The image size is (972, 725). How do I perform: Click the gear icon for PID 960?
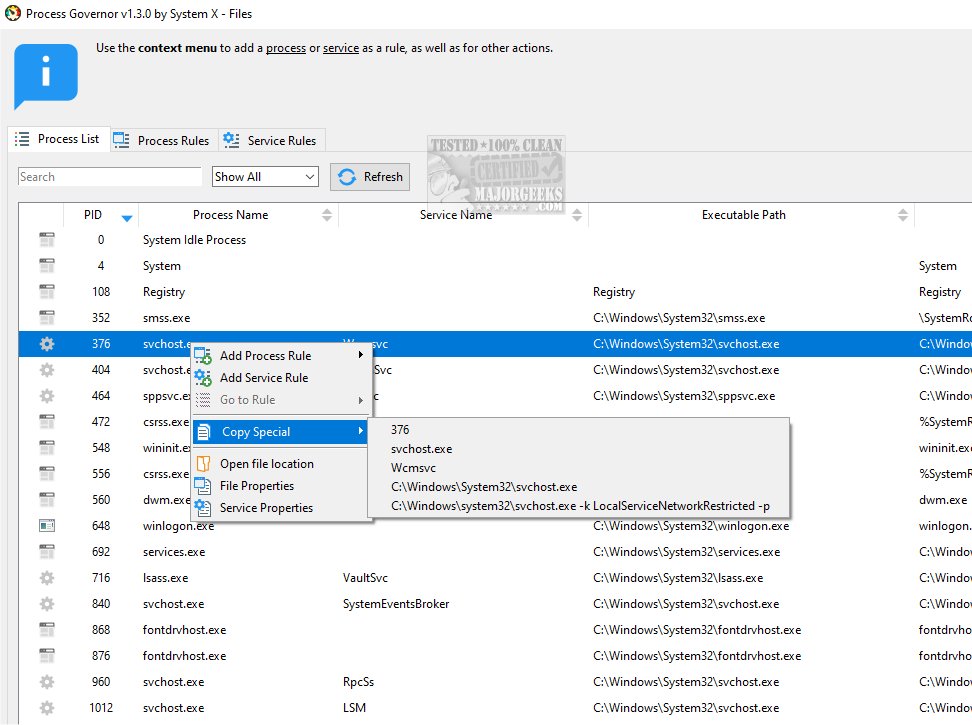46,682
